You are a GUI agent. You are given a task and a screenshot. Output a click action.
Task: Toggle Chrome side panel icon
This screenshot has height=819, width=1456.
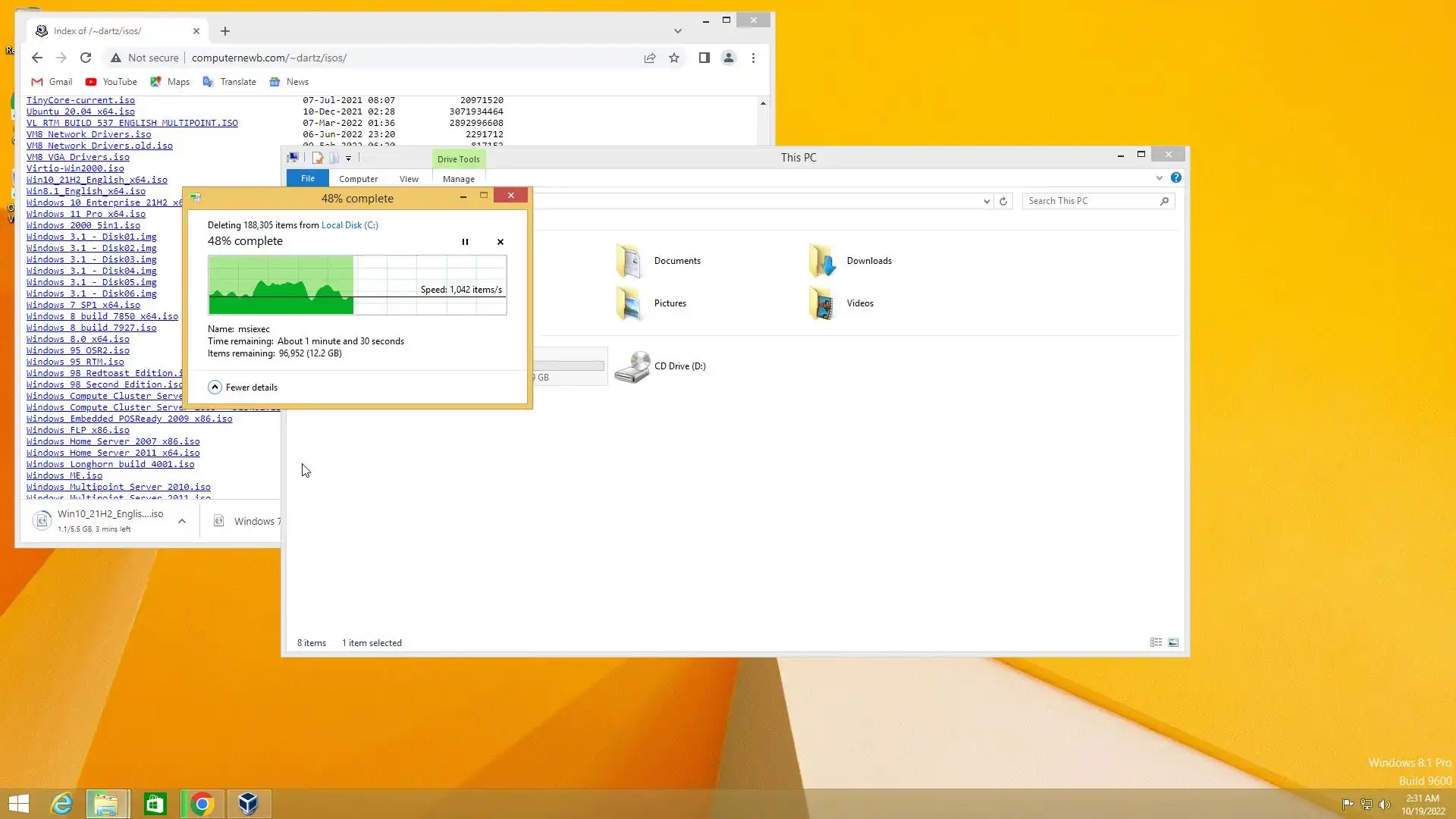click(x=704, y=58)
